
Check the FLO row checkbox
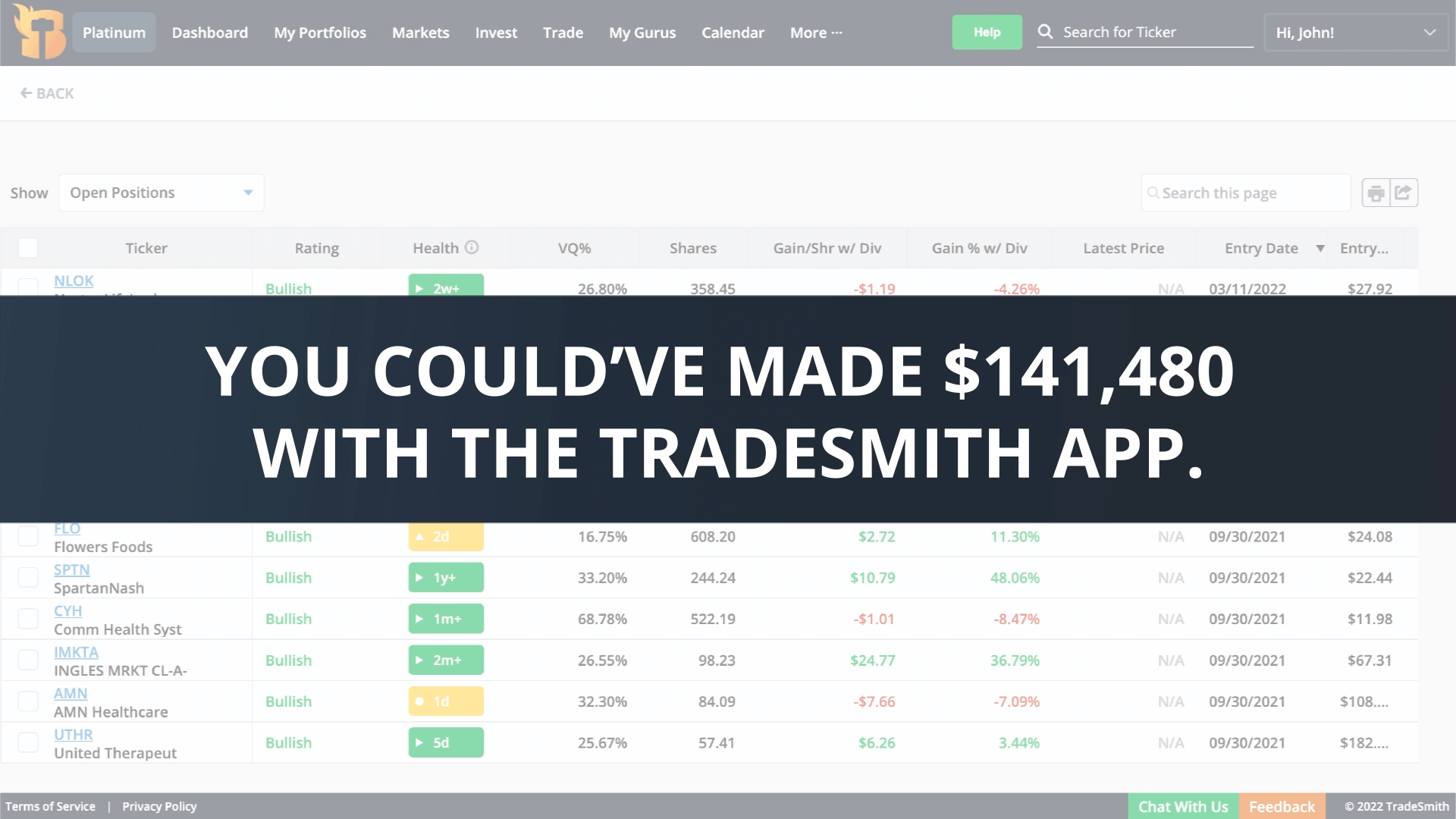[x=28, y=536]
